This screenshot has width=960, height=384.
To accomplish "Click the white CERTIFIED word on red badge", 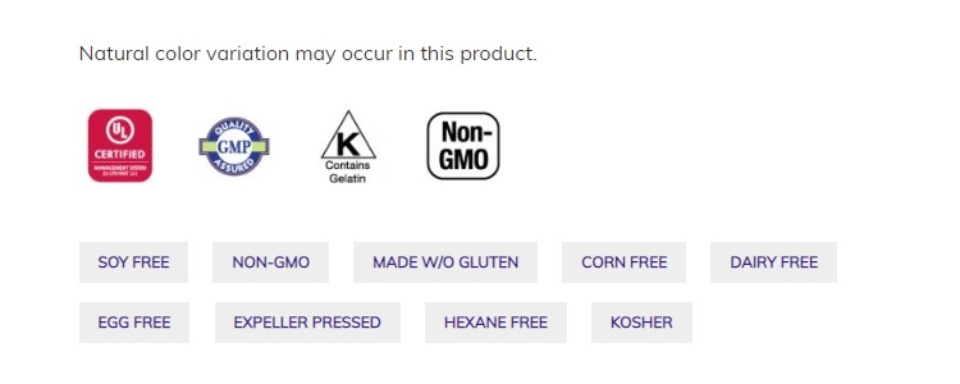I will (120, 154).
